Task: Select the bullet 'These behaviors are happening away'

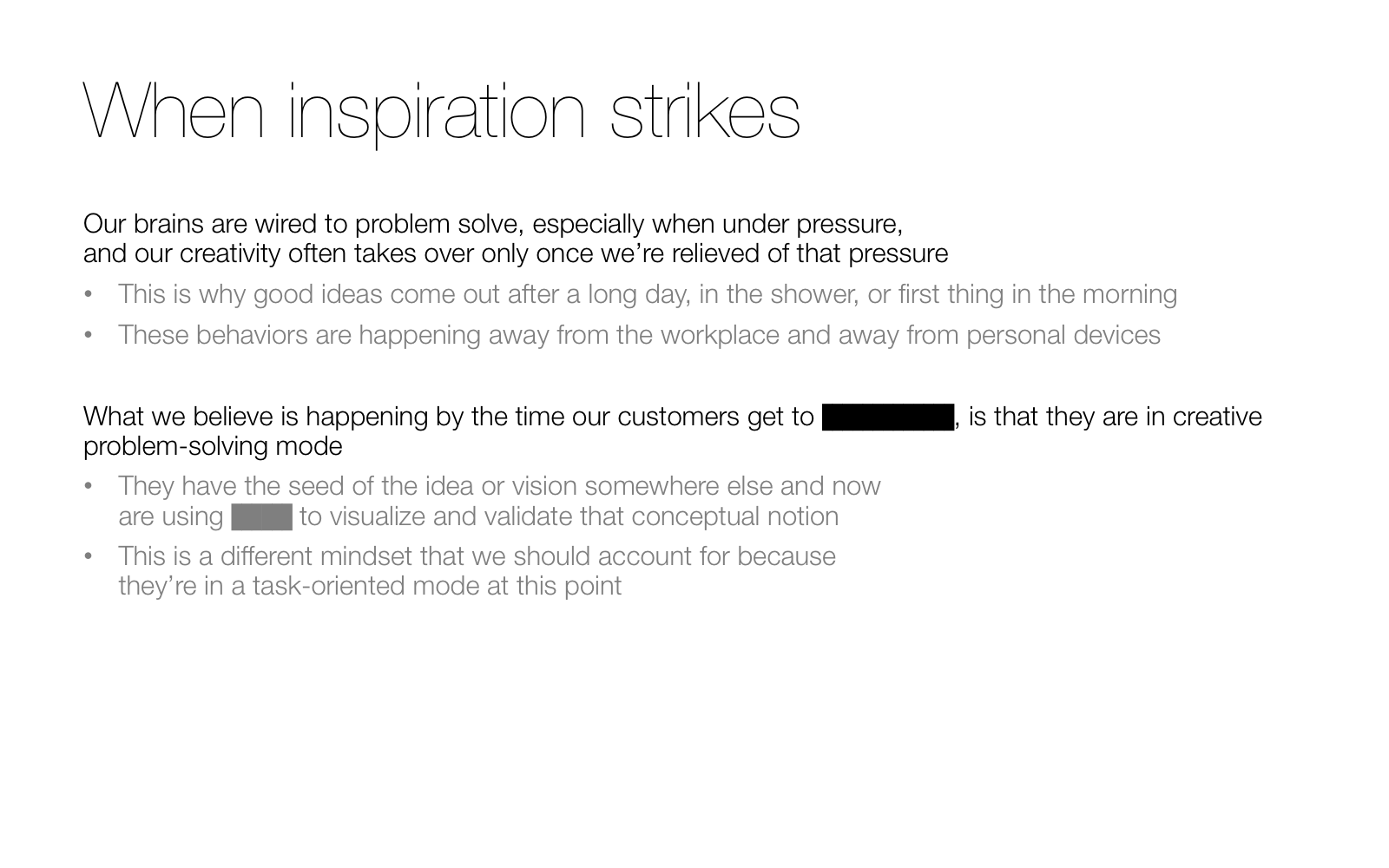Action: point(639,335)
